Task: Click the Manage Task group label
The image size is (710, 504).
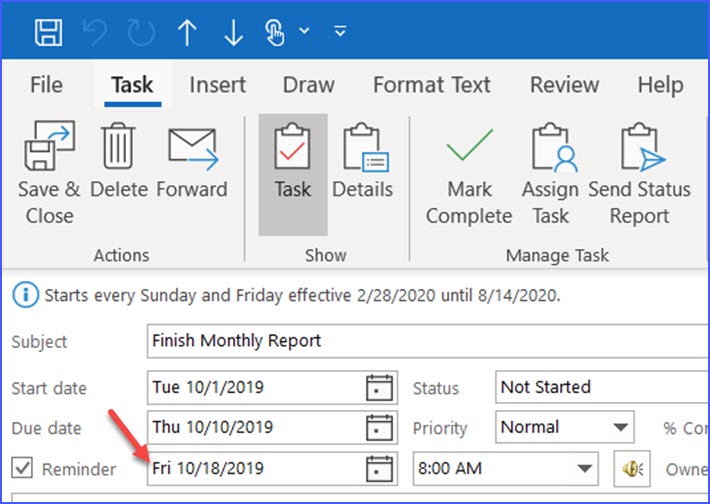Action: (x=557, y=255)
